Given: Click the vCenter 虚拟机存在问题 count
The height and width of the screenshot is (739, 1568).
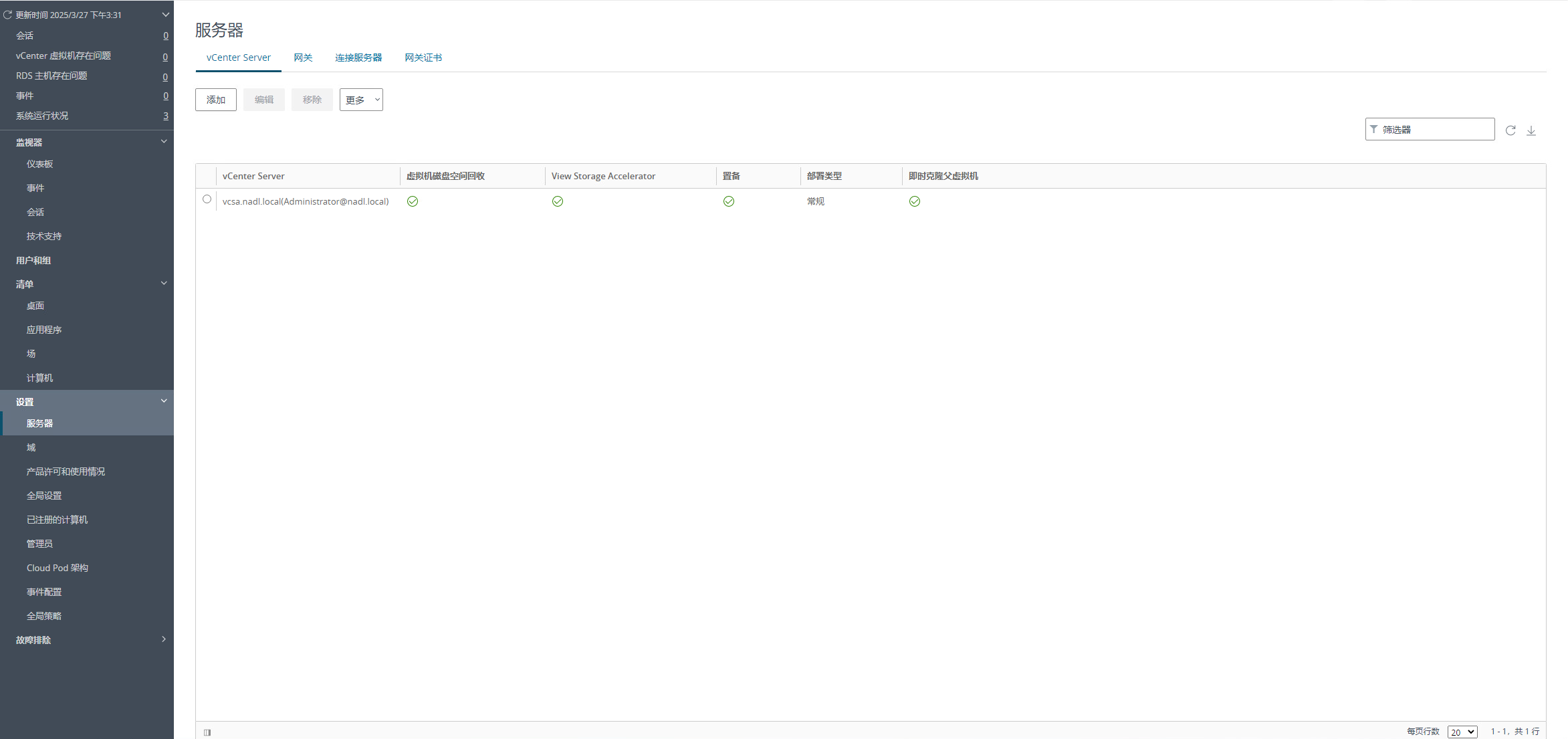Looking at the screenshot, I should tap(165, 58).
